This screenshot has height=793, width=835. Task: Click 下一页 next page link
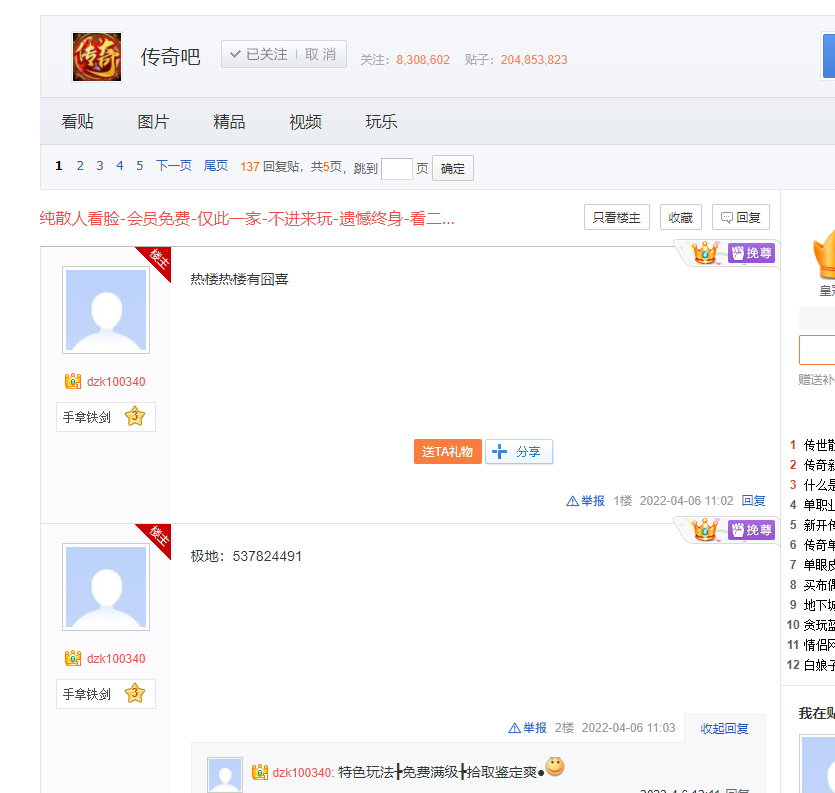tap(173, 166)
